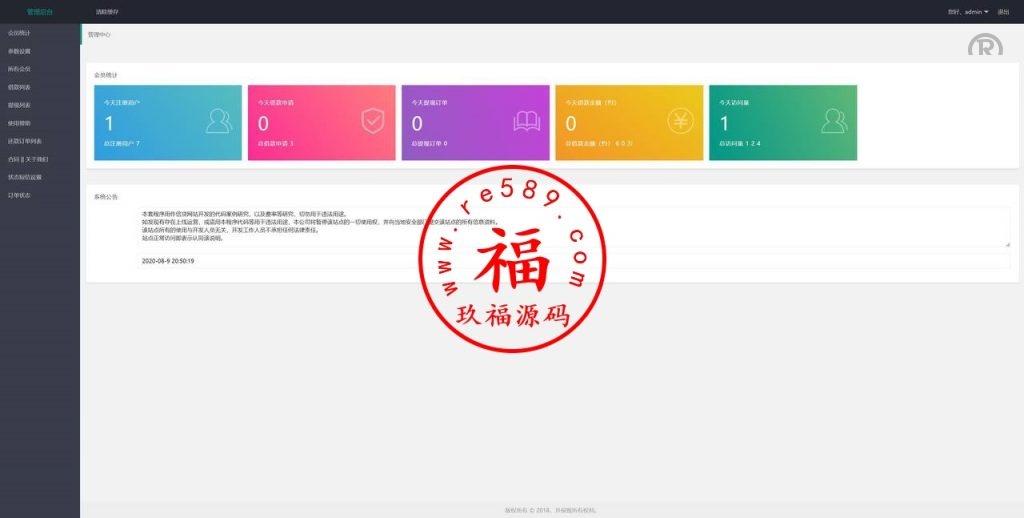
Task: Open the 合同 || 关于我们 sidebar item
Action: tap(28, 159)
